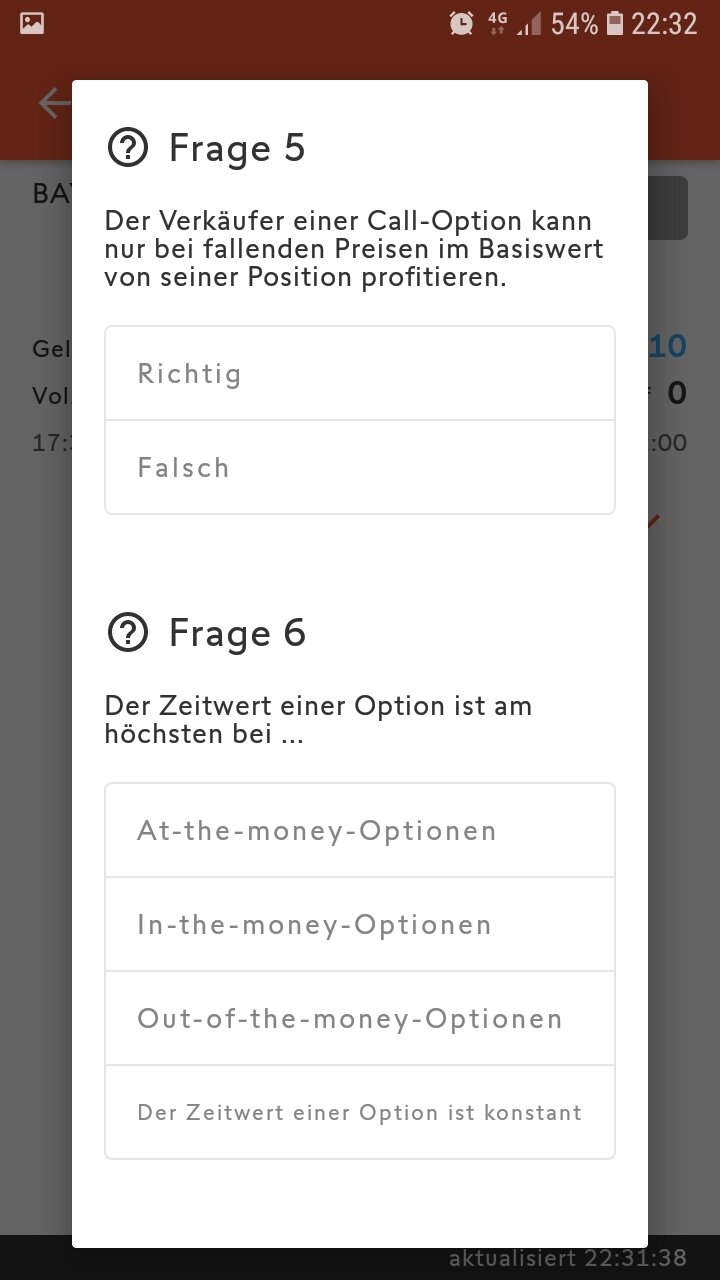Tap the 4G network indicator icon
The height and width of the screenshot is (1280, 720).
pos(497,23)
